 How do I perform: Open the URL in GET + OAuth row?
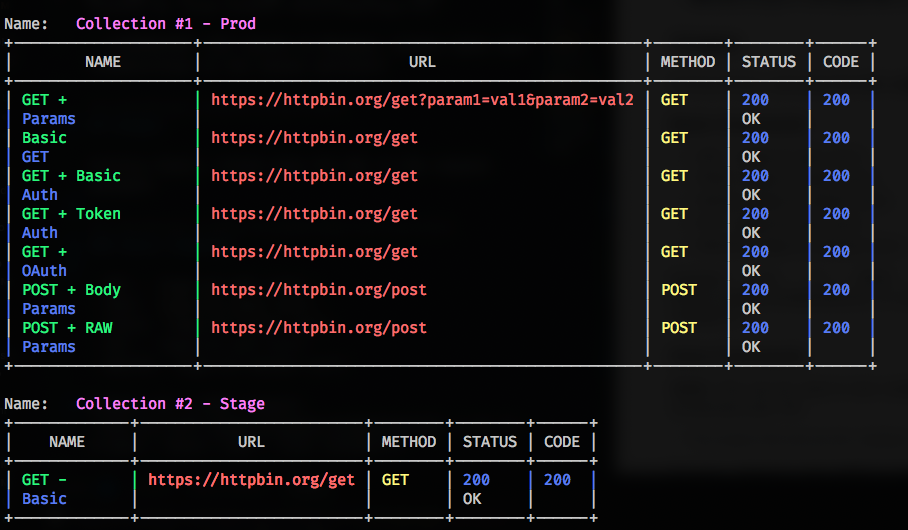[314, 252]
